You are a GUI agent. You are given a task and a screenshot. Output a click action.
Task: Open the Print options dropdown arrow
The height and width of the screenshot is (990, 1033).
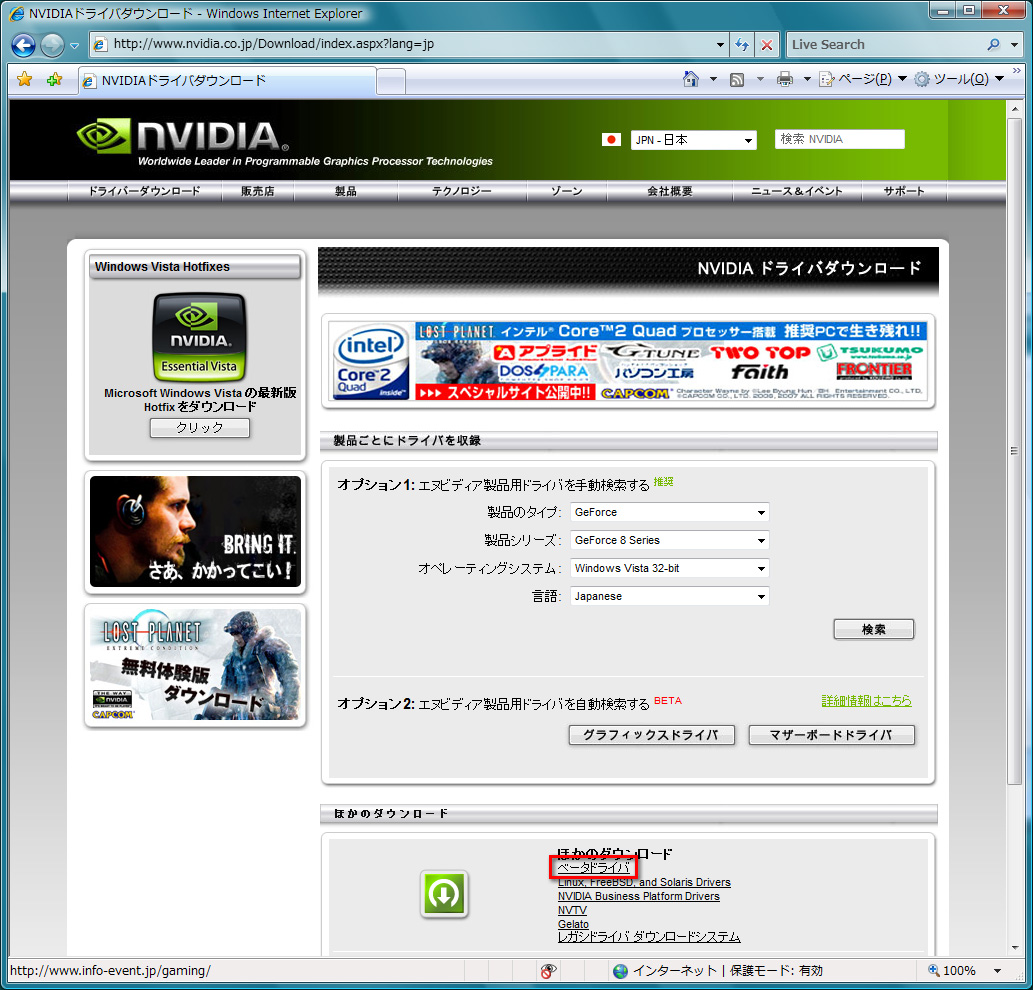click(806, 80)
